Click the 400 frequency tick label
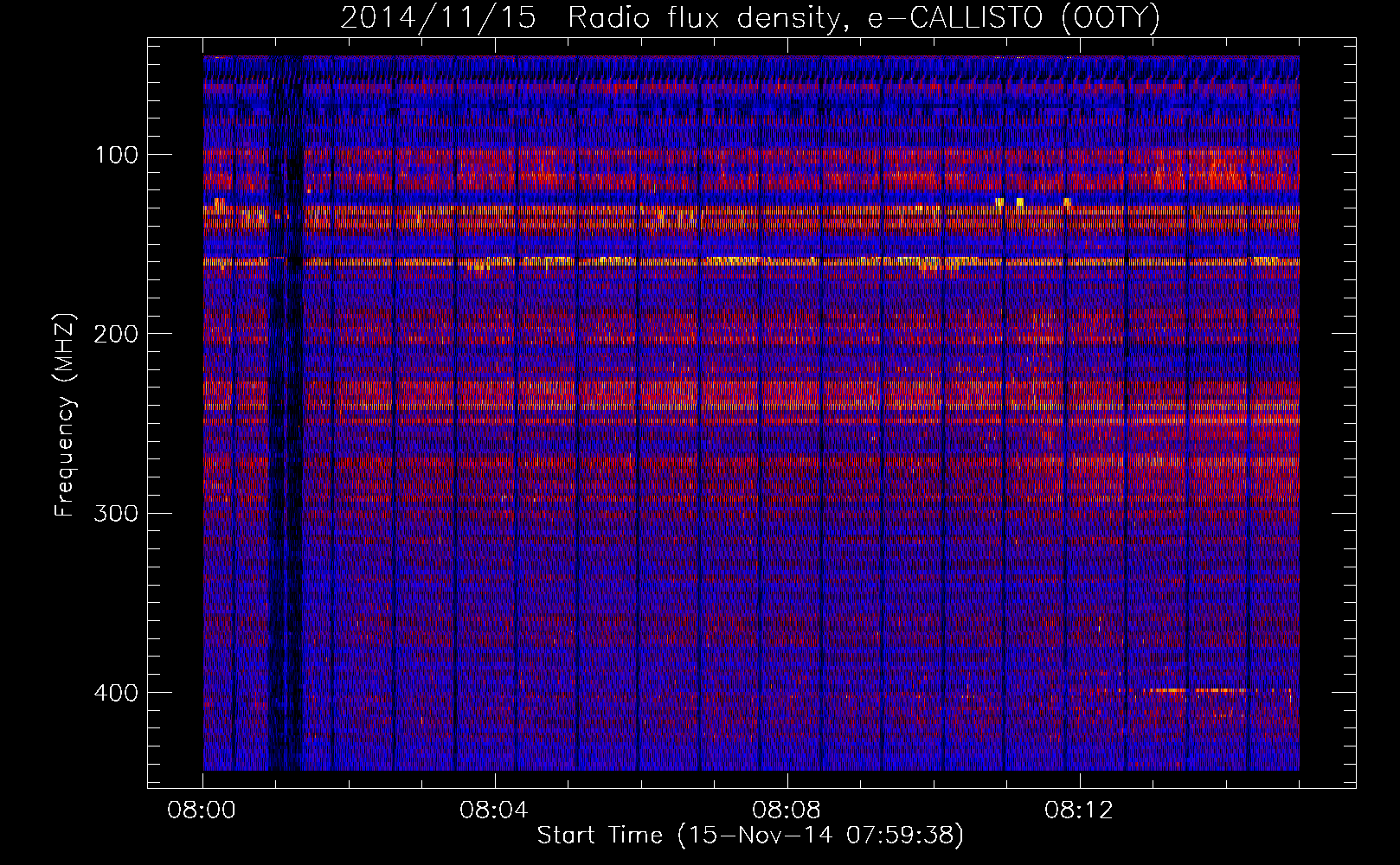 [x=117, y=692]
